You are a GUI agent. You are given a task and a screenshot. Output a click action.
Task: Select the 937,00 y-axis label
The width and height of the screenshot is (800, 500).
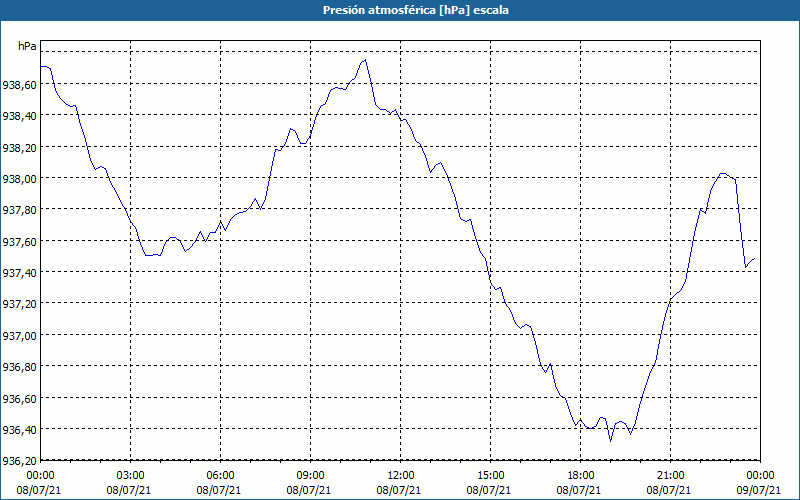[19, 336]
